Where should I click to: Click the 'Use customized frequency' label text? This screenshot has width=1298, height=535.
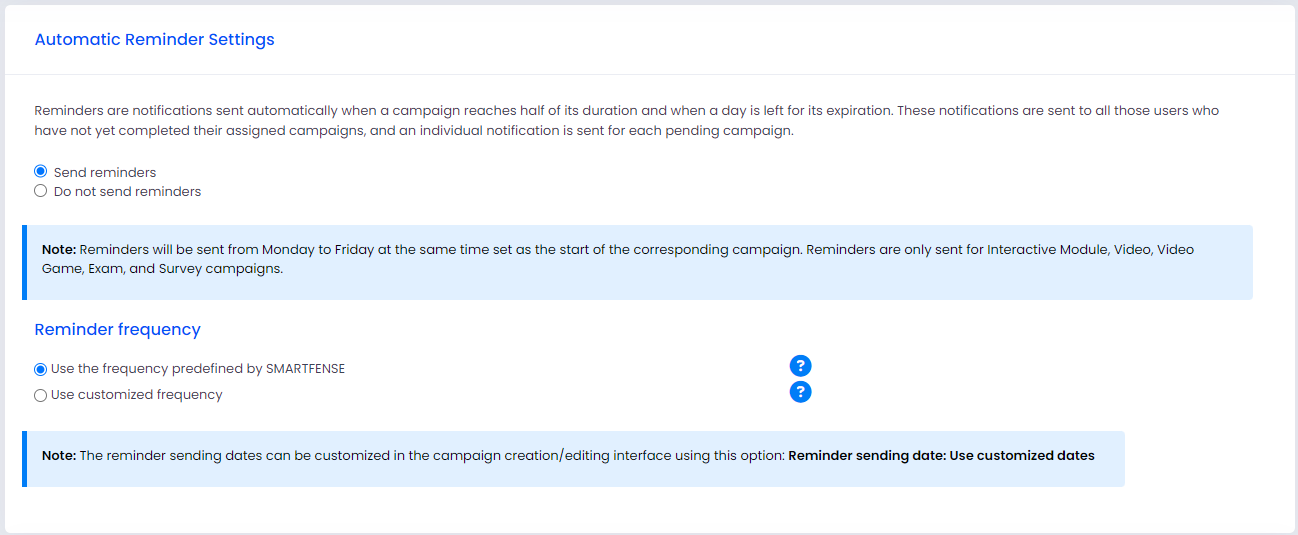click(x=137, y=395)
